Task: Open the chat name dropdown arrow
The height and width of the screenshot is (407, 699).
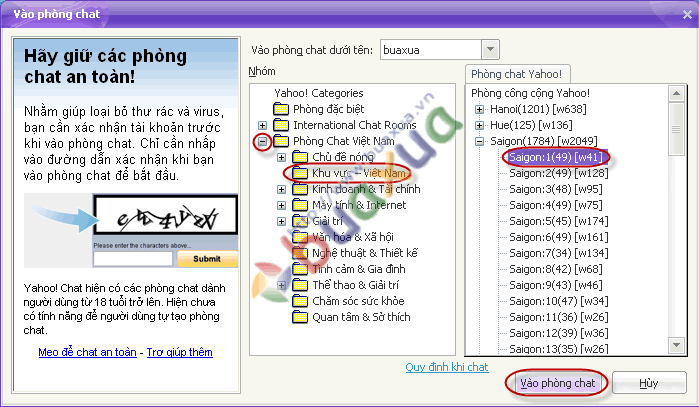Action: click(490, 49)
